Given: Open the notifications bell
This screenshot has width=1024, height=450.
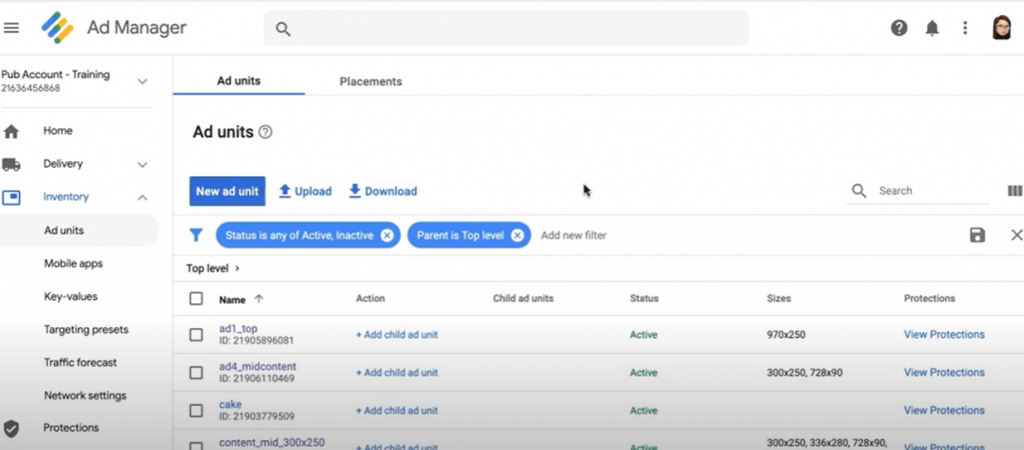Looking at the screenshot, I should pos(932,28).
